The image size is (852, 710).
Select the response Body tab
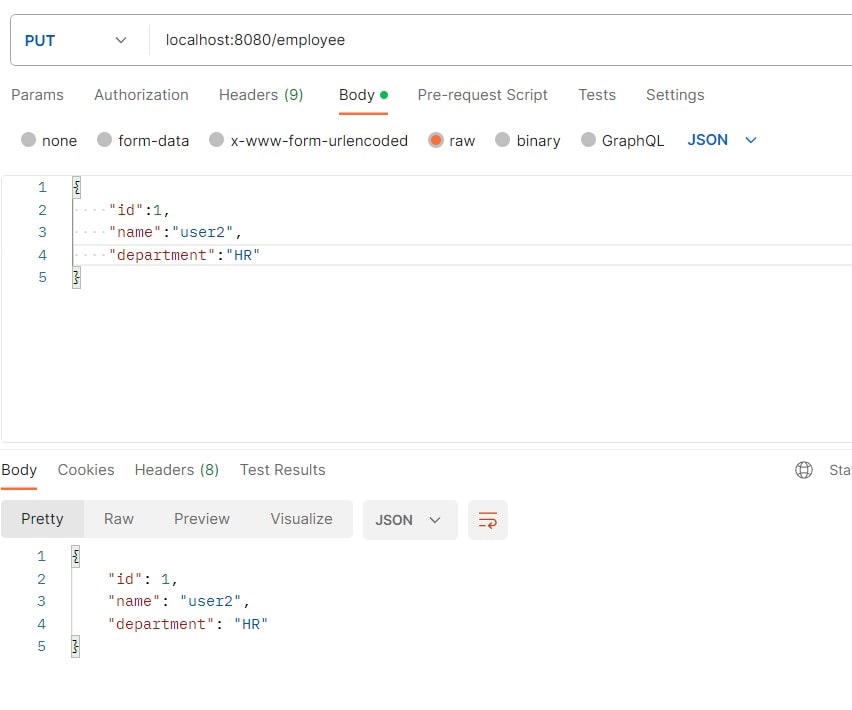pos(19,470)
